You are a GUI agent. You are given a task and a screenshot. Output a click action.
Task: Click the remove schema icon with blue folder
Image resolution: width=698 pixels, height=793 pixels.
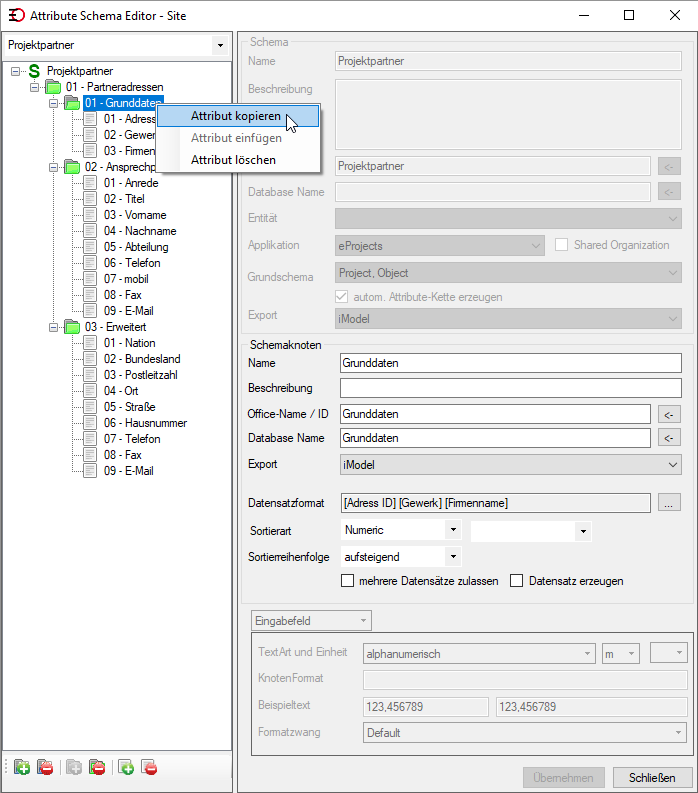click(x=45, y=767)
